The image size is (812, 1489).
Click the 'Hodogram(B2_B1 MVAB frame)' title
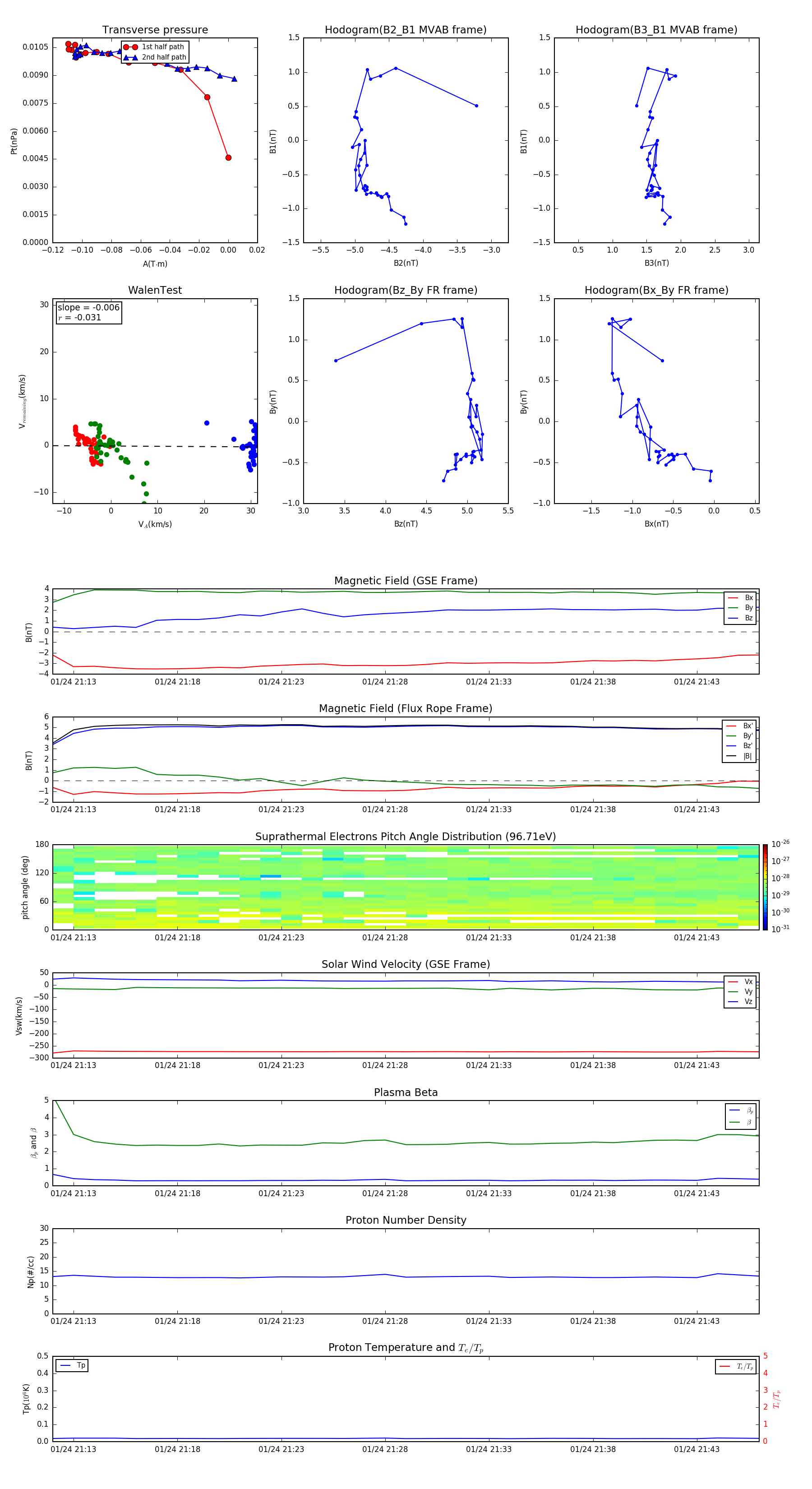click(x=406, y=29)
